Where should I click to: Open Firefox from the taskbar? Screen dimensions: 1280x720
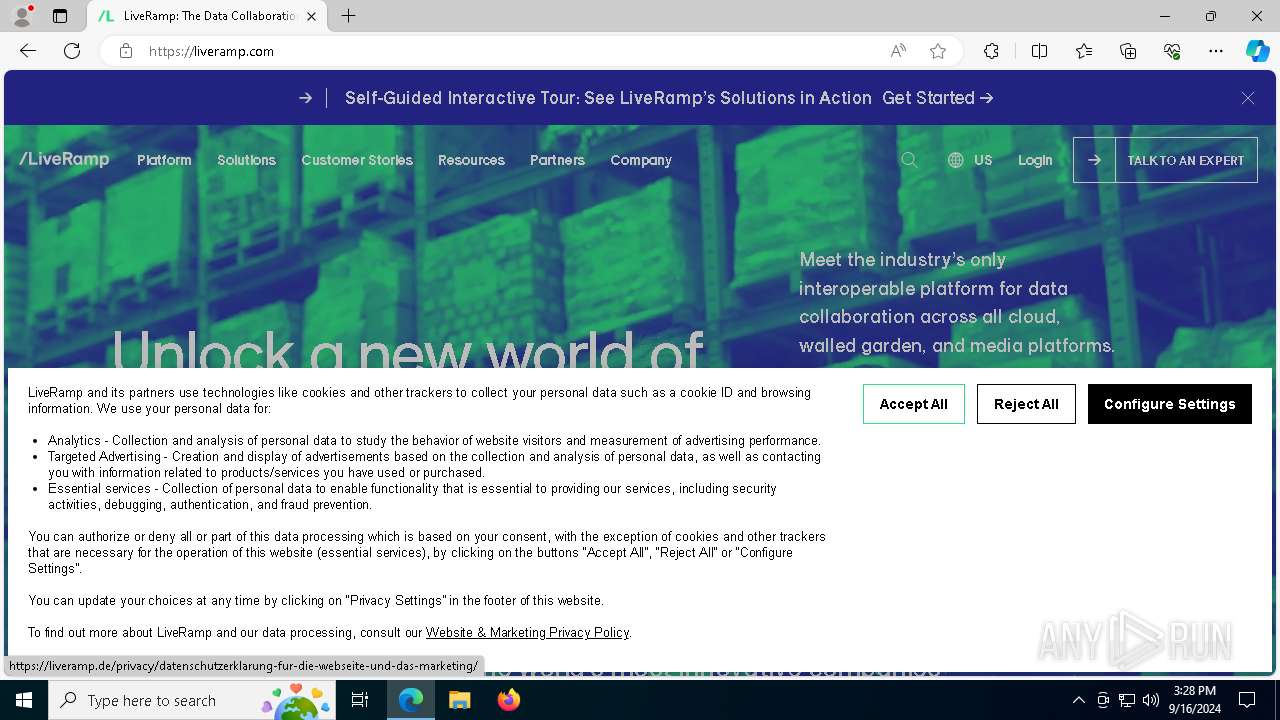(509, 700)
